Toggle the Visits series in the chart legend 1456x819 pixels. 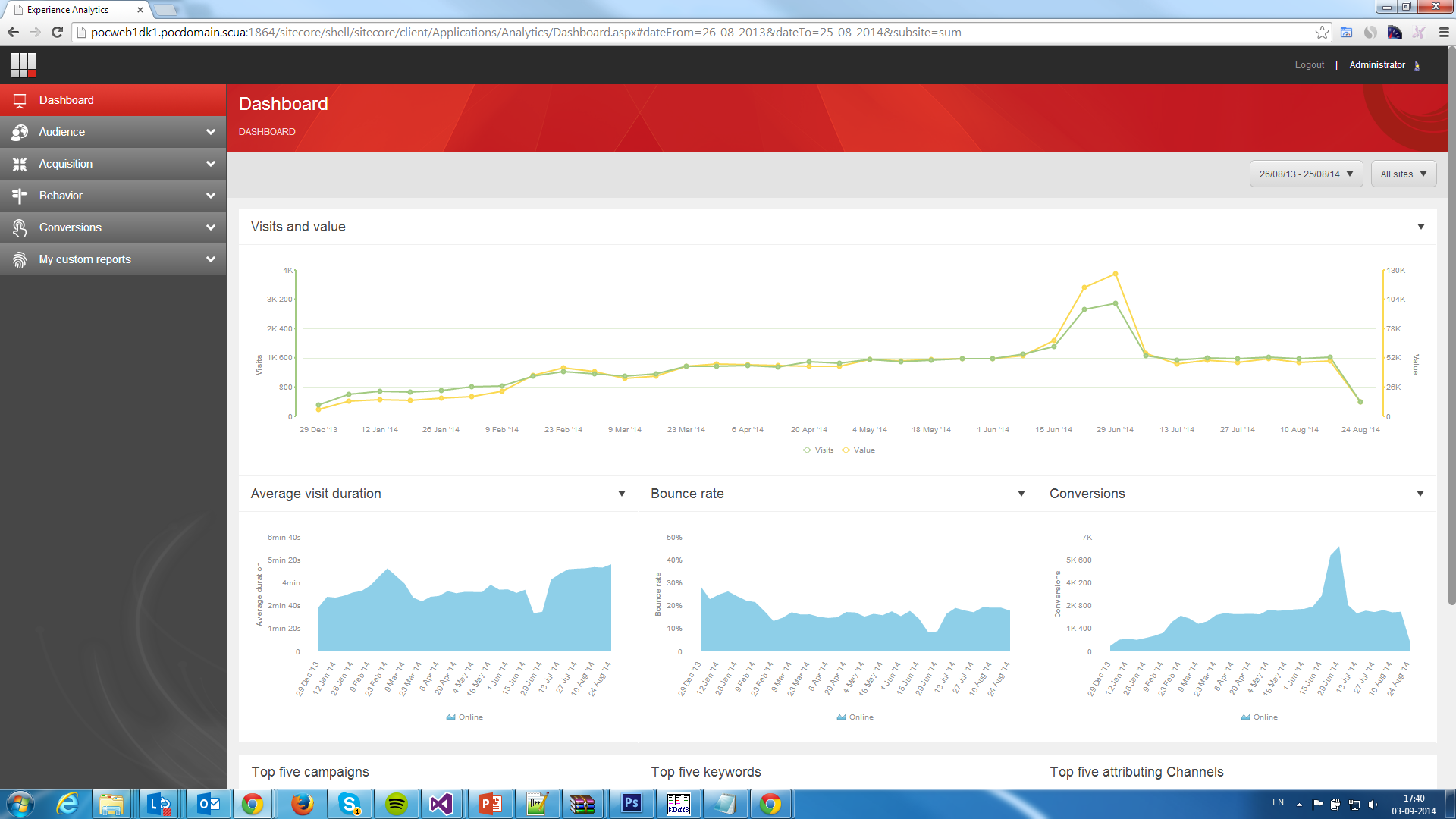click(x=818, y=450)
